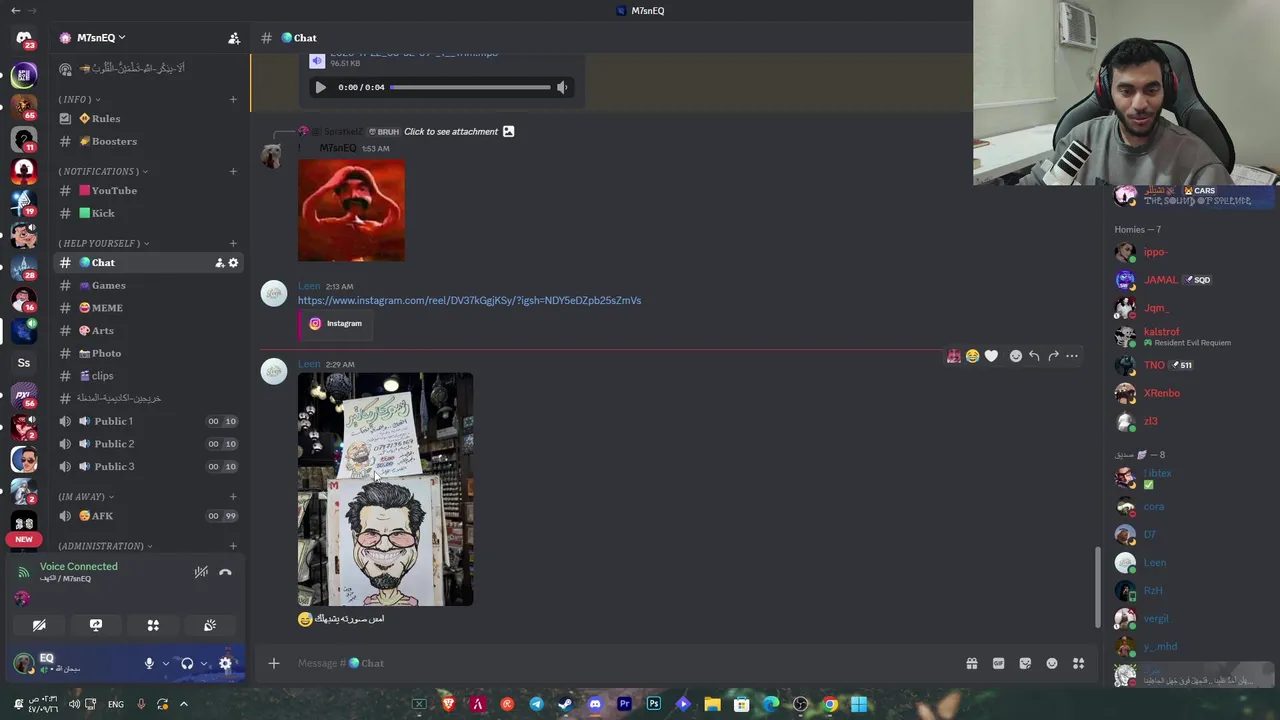Add a channel to HELP YOURSELF category
This screenshot has height=720, width=1280.
click(x=233, y=243)
